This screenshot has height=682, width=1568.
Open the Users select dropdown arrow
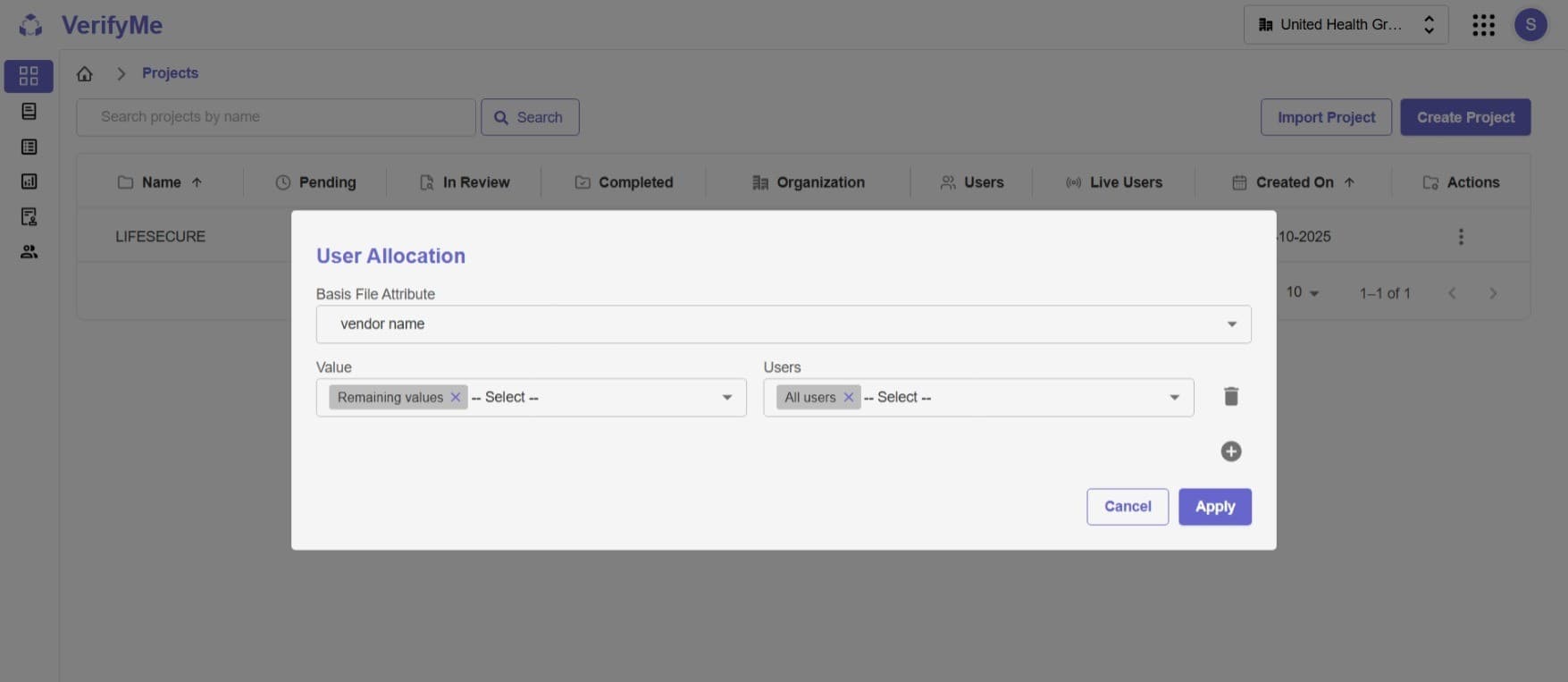tap(1174, 398)
